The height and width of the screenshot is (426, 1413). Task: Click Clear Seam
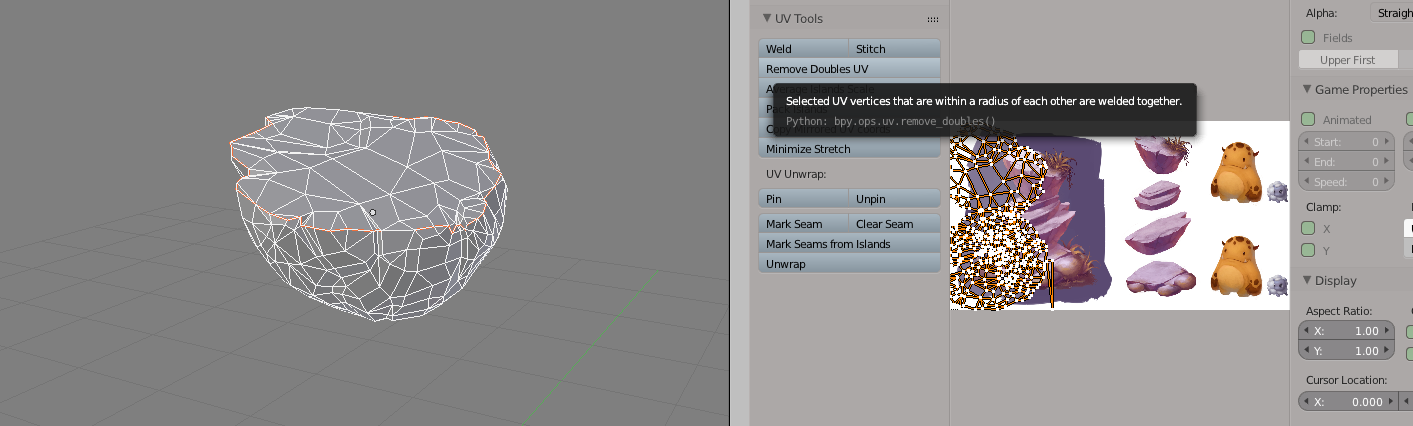(895, 224)
